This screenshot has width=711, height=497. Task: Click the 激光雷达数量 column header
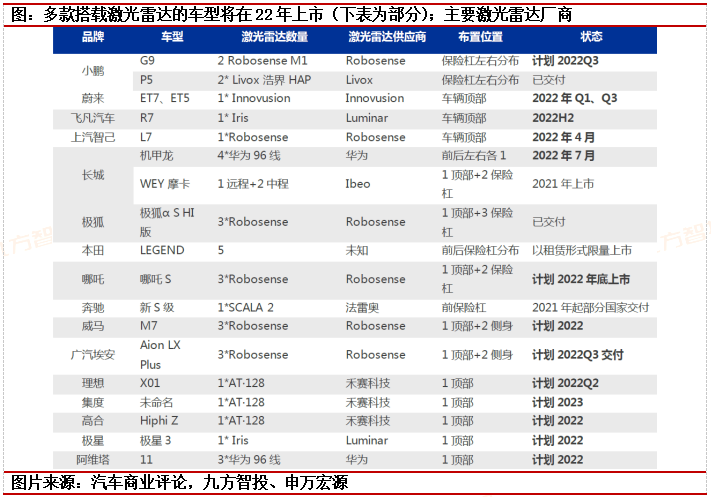point(275,37)
